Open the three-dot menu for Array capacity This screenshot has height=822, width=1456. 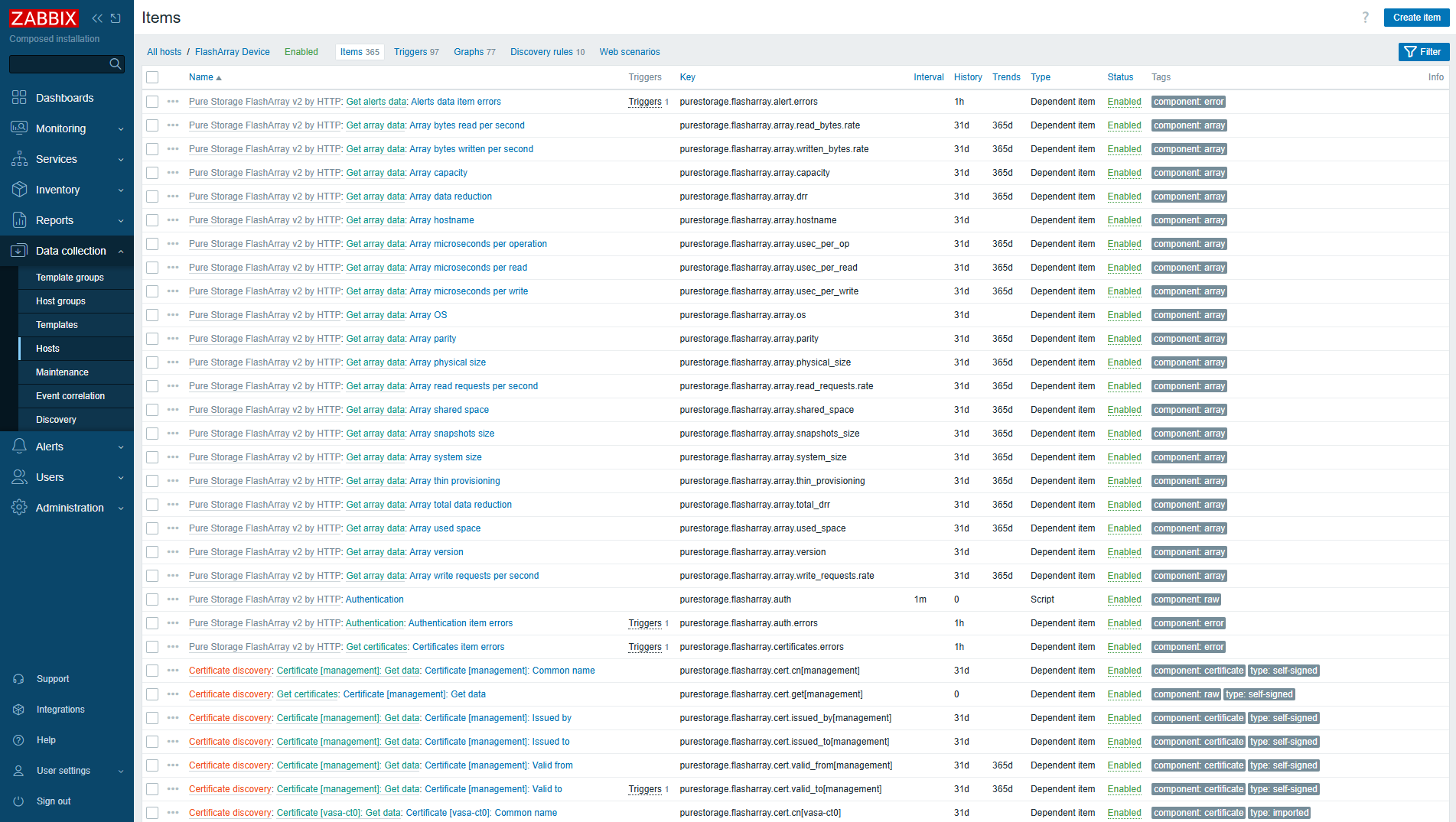173,173
